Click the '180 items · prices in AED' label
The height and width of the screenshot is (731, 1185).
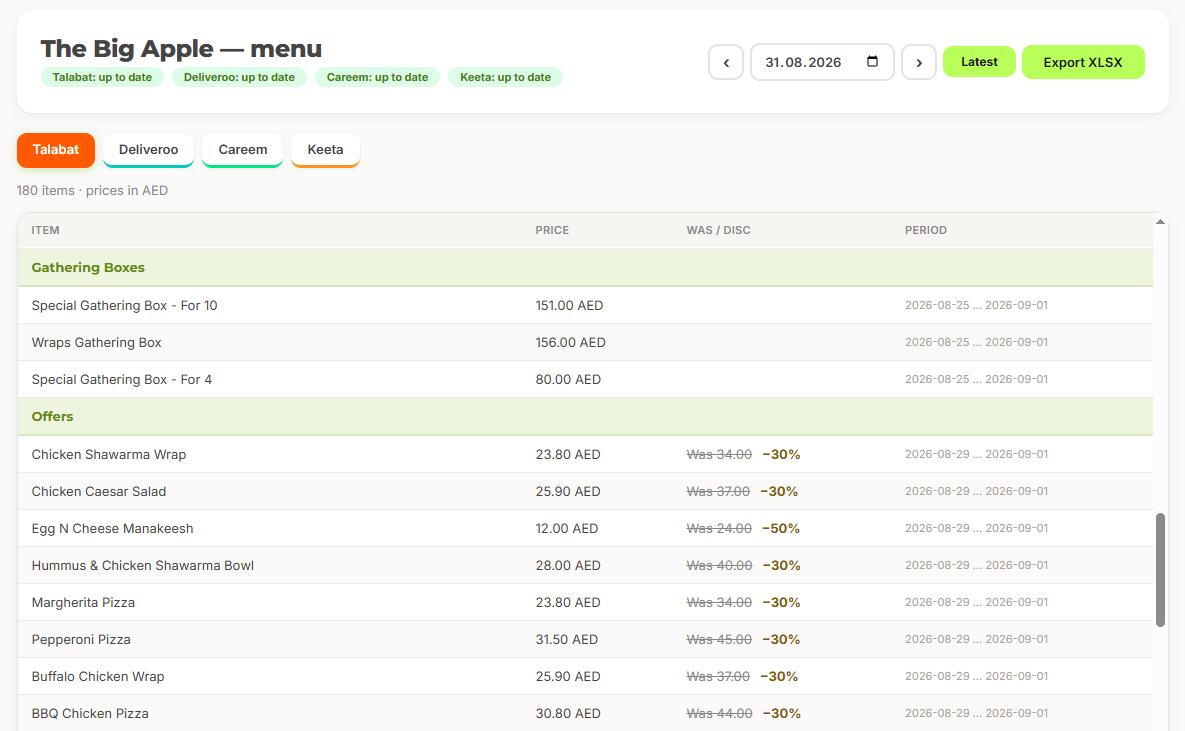pos(92,190)
